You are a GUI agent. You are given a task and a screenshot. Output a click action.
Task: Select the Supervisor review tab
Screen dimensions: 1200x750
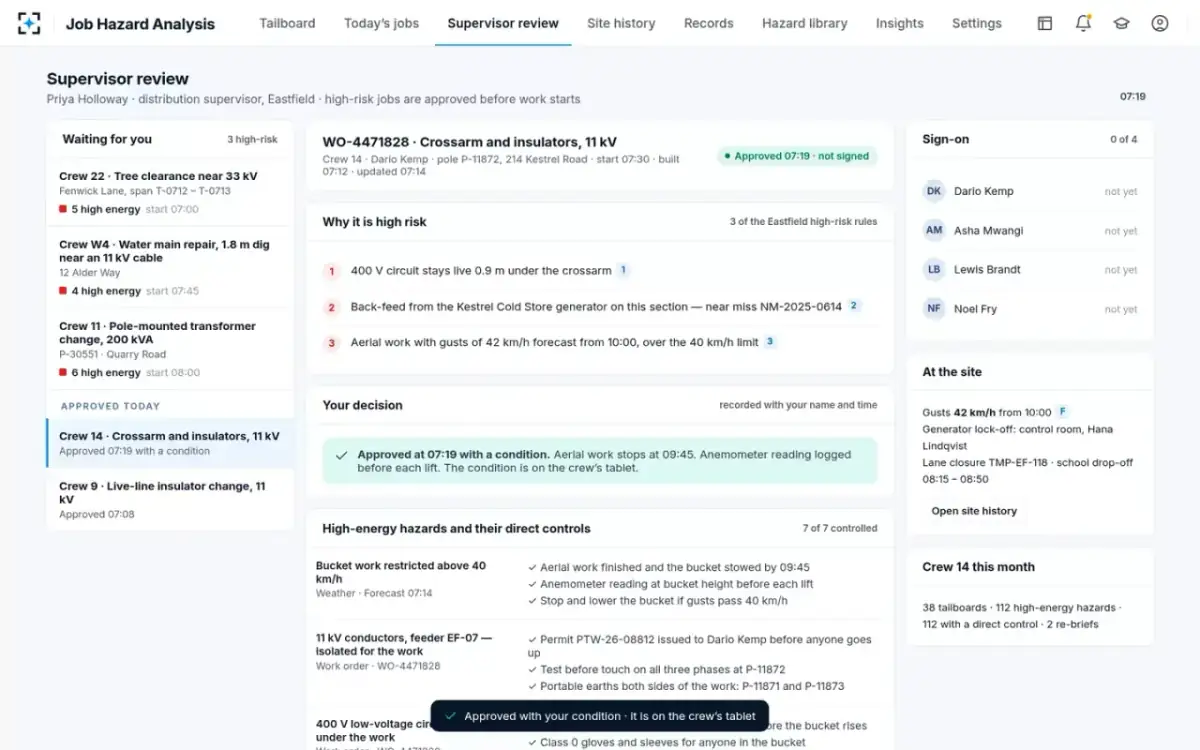pyautogui.click(x=503, y=23)
